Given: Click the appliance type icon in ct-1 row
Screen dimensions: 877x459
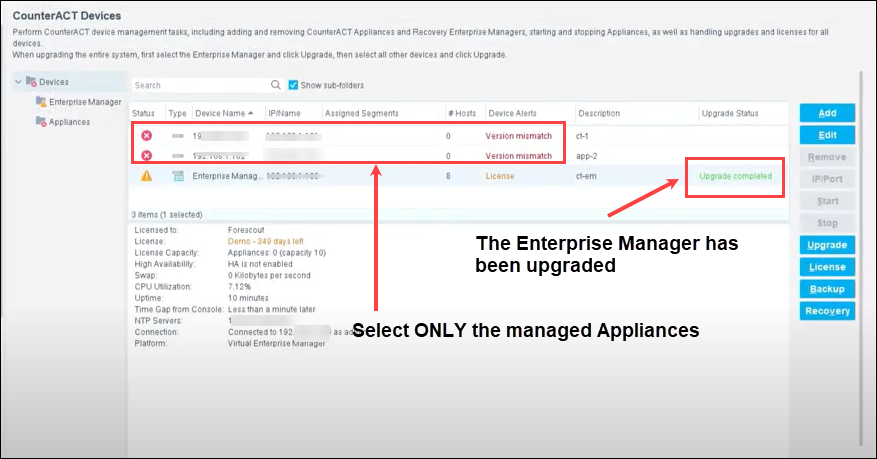Looking at the screenshot, I should [178, 136].
